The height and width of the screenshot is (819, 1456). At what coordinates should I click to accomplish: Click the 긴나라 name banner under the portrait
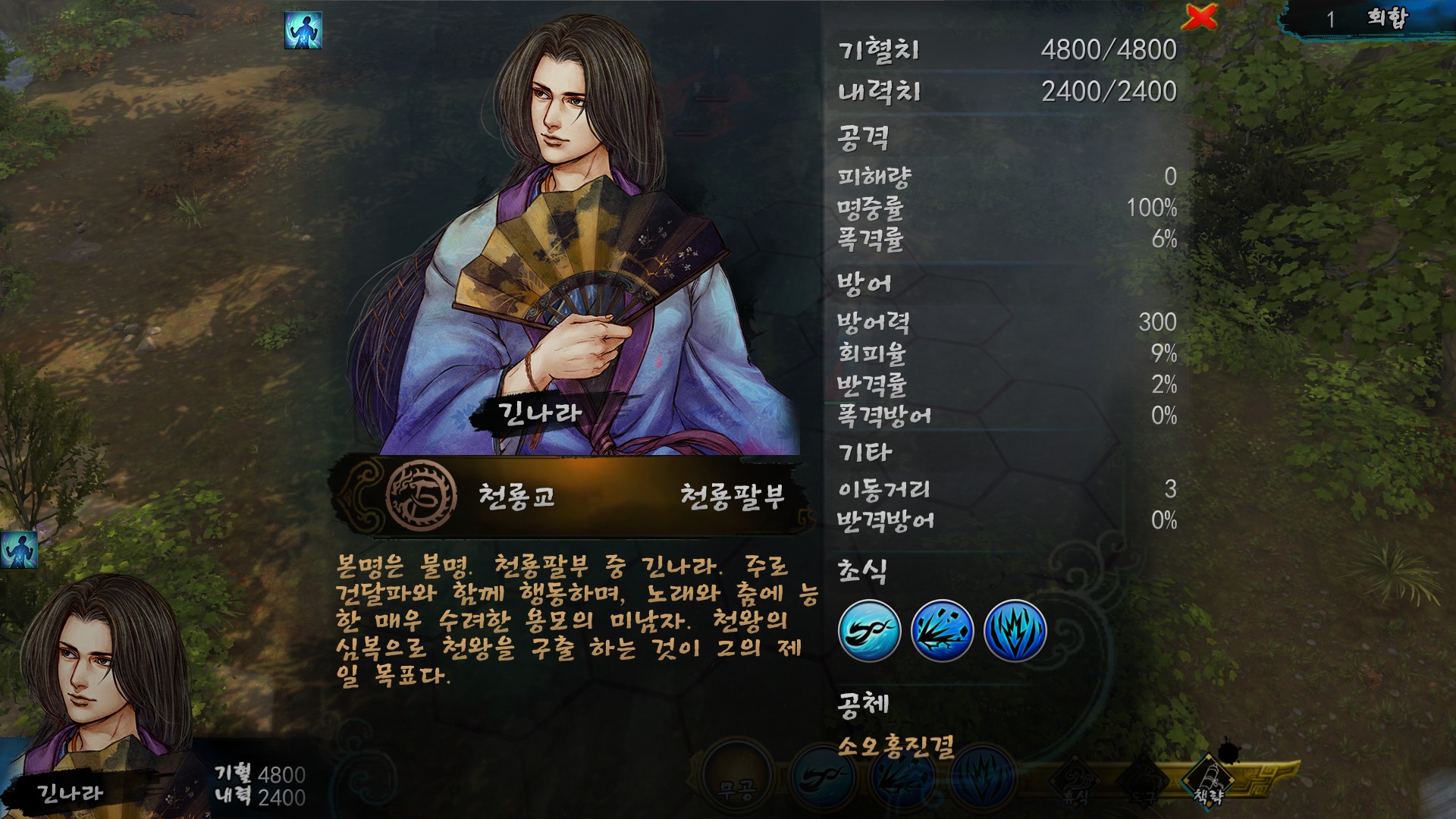click(540, 413)
